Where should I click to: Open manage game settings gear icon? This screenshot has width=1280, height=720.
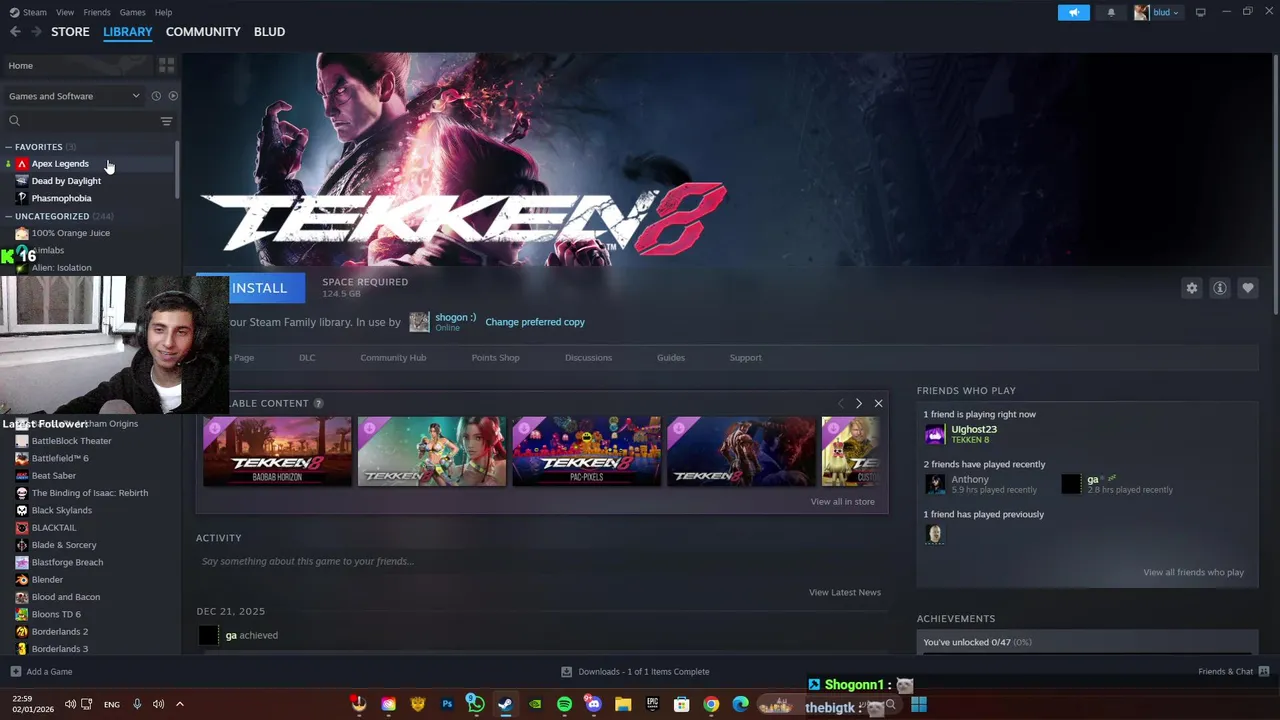click(1192, 288)
